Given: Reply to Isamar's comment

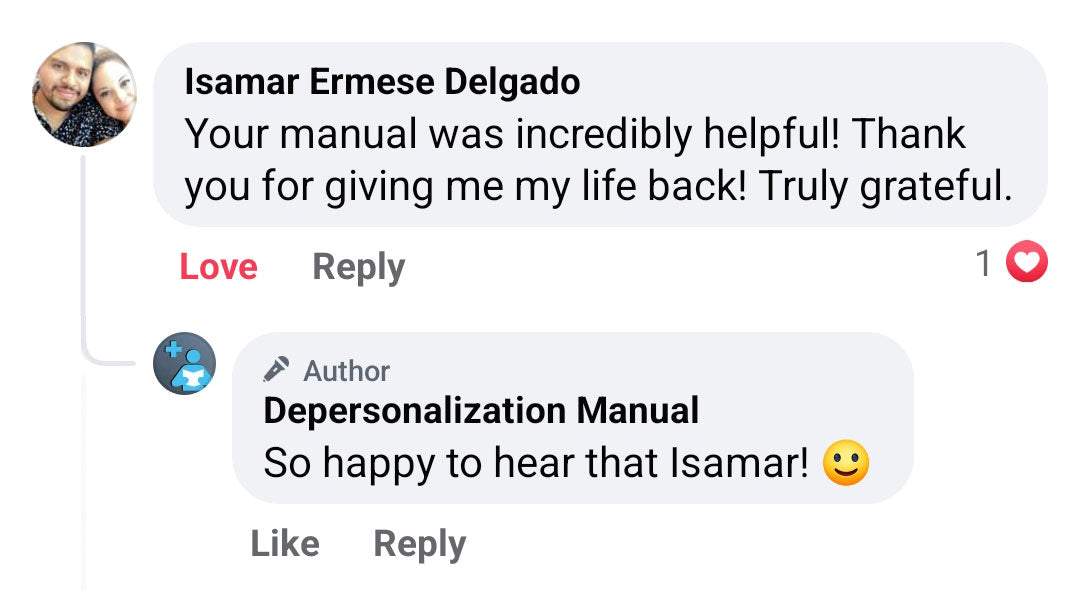Looking at the screenshot, I should [x=357, y=266].
